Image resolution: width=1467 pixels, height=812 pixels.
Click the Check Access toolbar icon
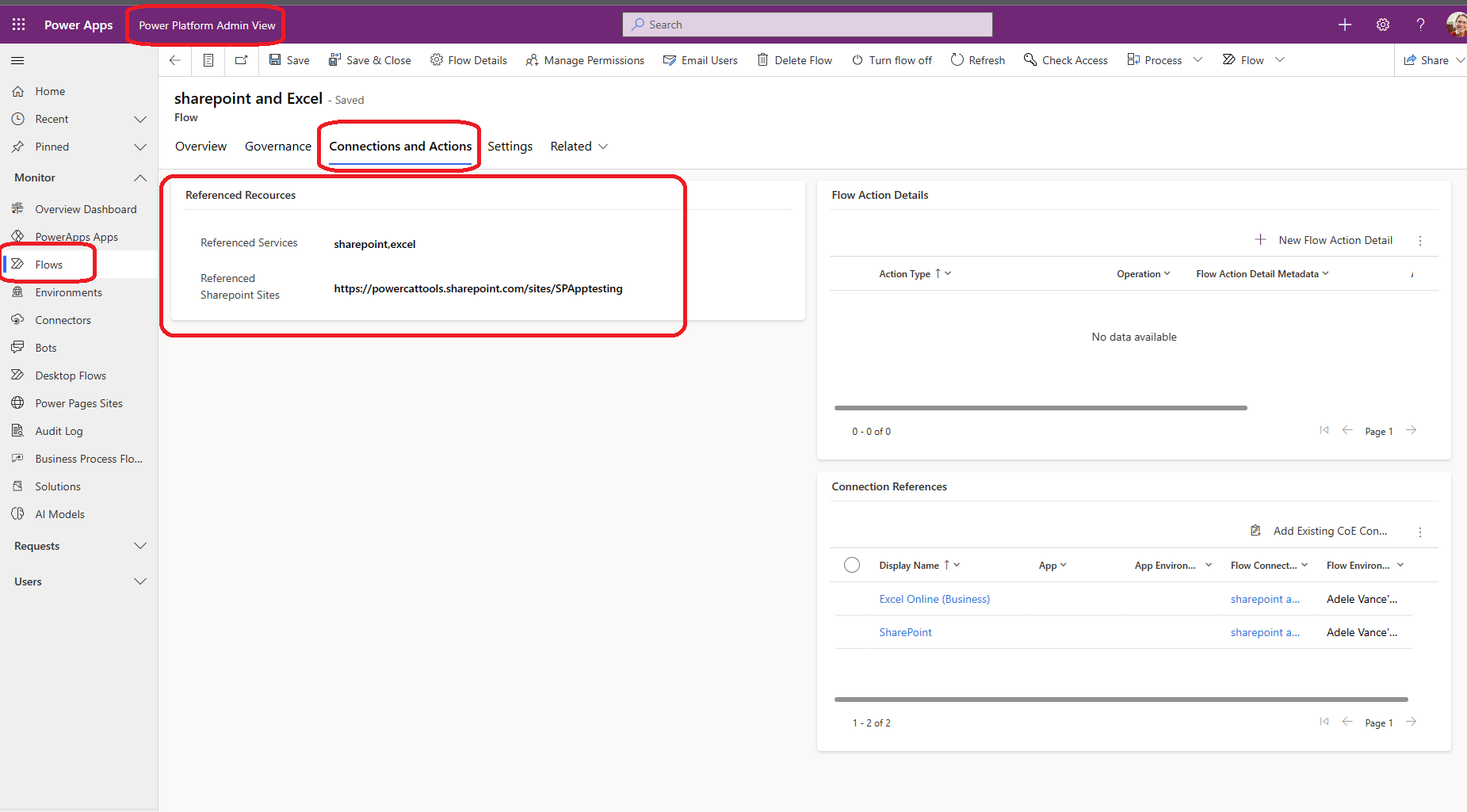tap(1065, 59)
